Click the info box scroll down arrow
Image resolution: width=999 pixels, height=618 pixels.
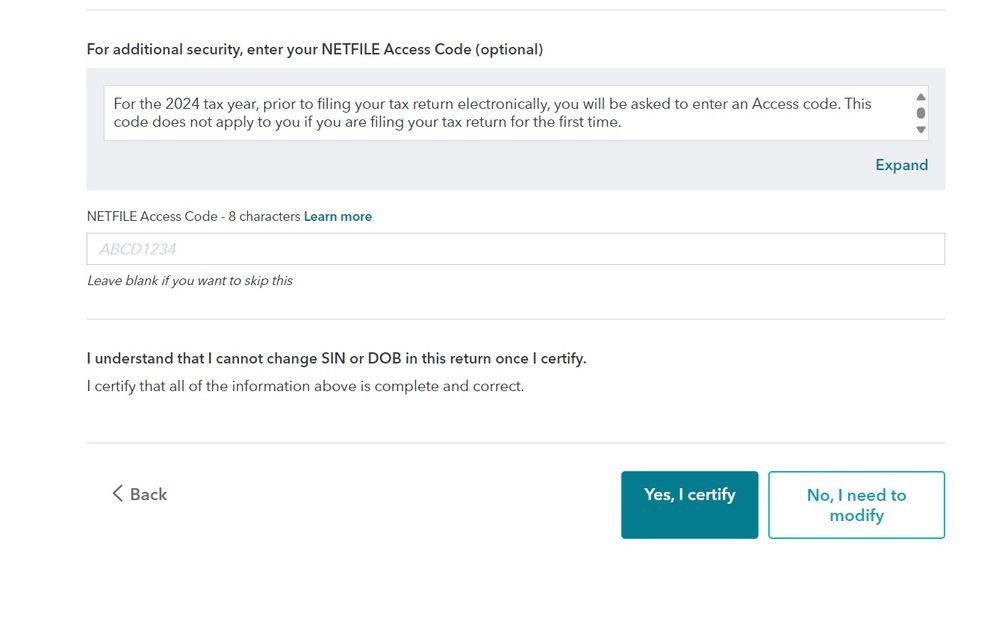coord(921,130)
